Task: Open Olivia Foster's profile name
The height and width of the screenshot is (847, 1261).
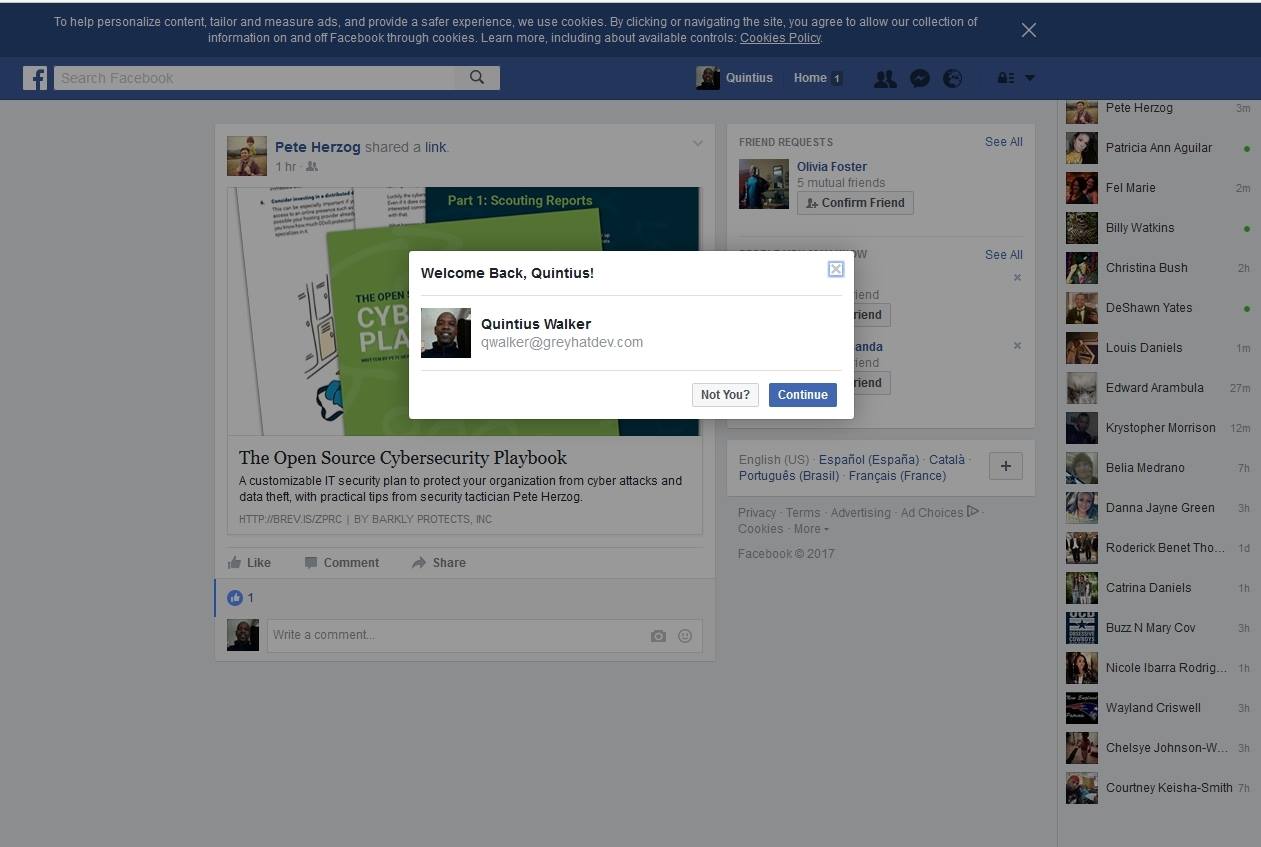Action: [x=832, y=167]
